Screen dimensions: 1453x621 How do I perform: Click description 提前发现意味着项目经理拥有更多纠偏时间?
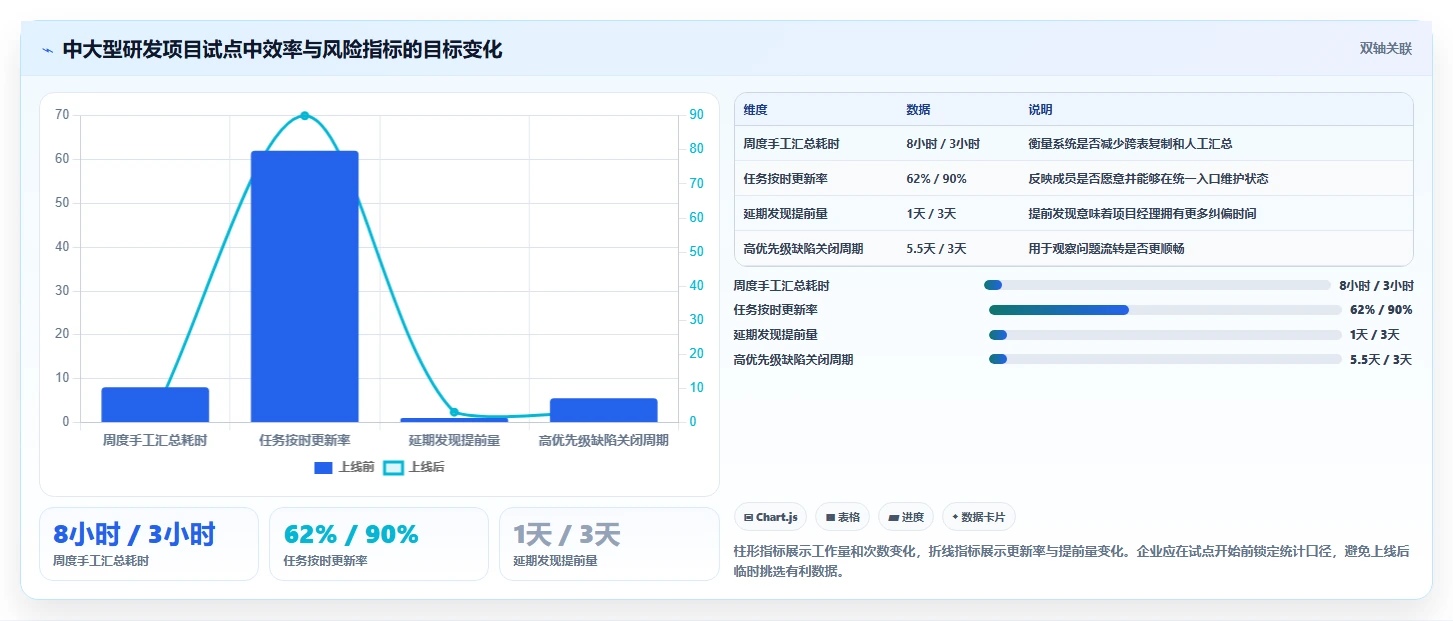pos(1142,214)
